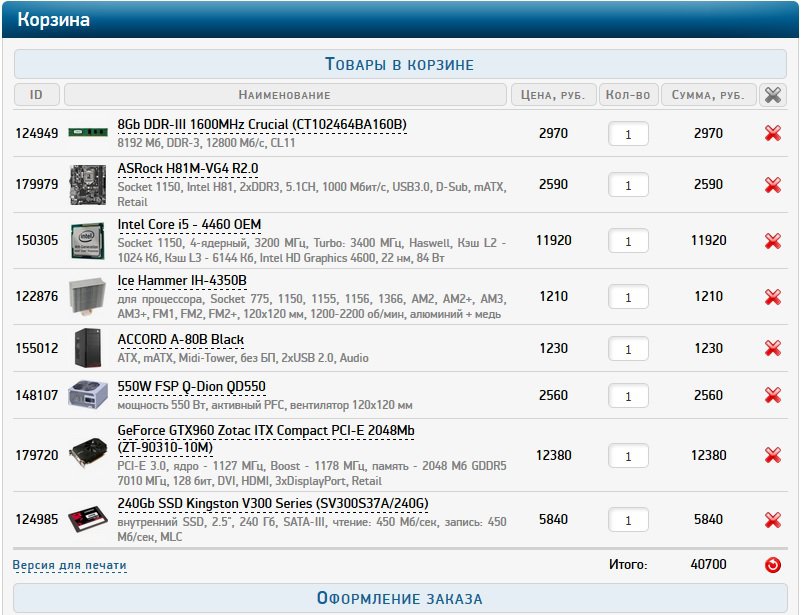Screen dimensions: 802x615
Task: Select product ID 124985
Action: coord(37,519)
